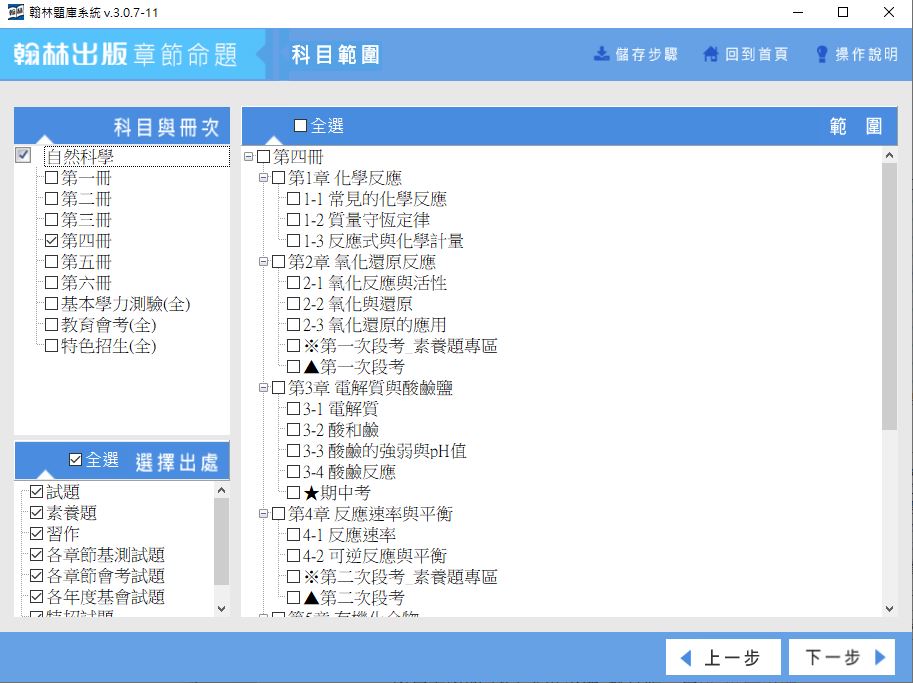Click 選擇出處 list scroll down arrow

221,608
